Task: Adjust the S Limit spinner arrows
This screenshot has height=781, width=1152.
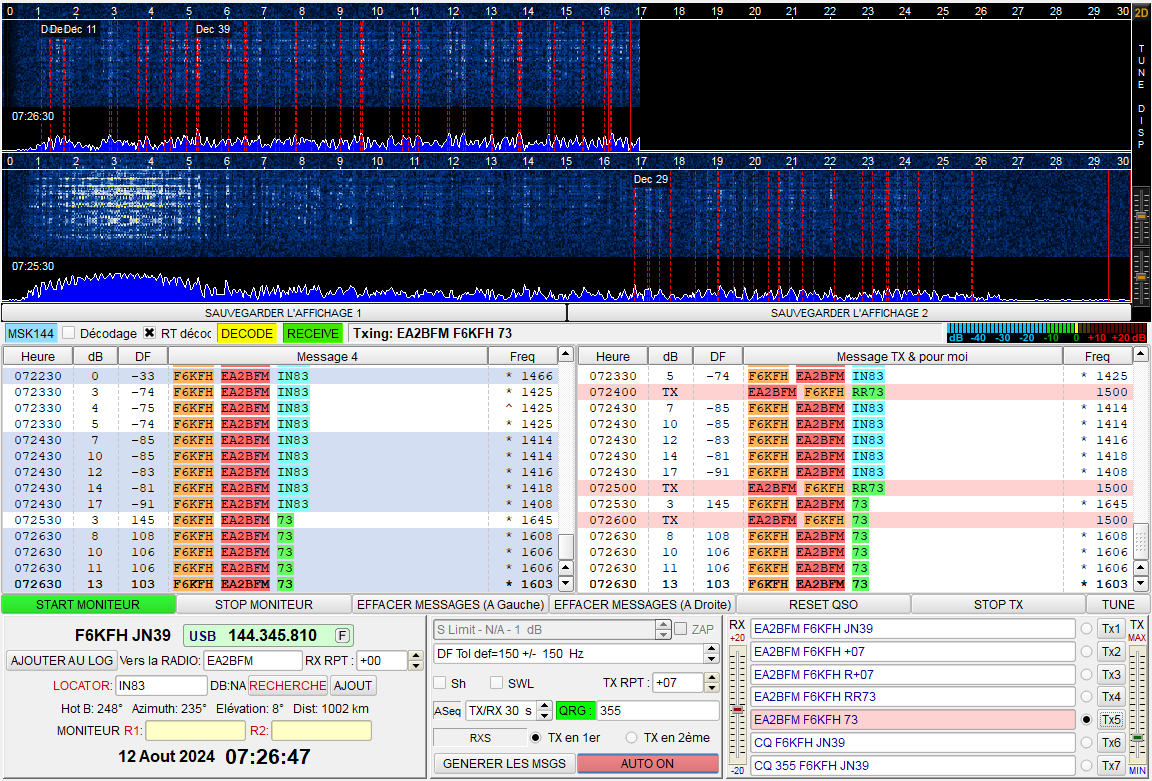Action: 662,629
